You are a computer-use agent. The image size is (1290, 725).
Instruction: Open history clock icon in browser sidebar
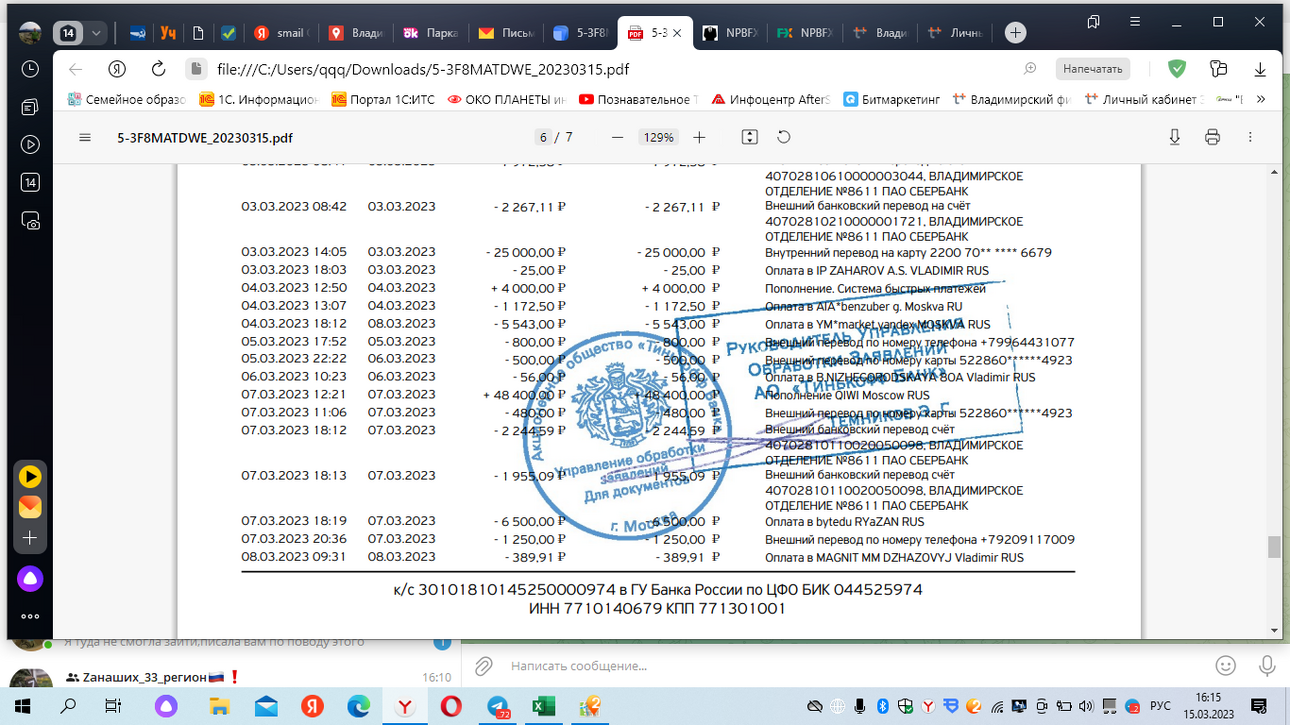pos(30,69)
